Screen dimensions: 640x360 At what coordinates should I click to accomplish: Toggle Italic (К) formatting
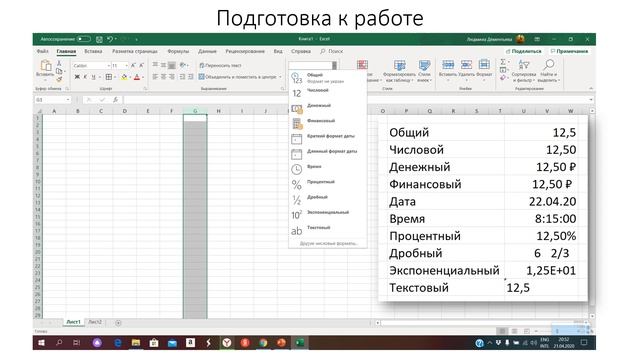tap(85, 77)
